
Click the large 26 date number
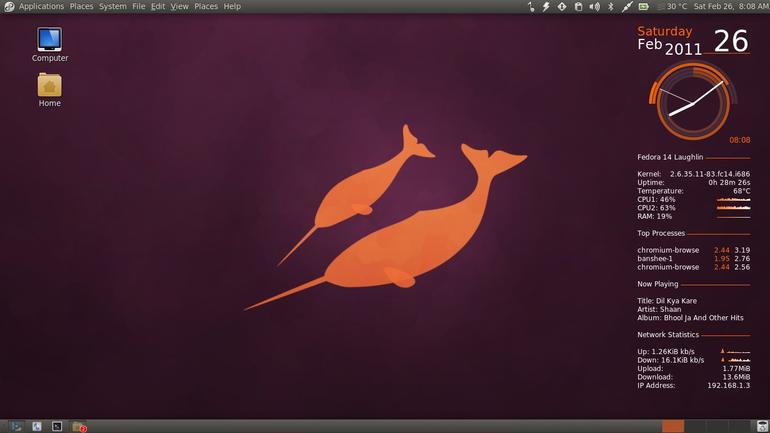(731, 40)
